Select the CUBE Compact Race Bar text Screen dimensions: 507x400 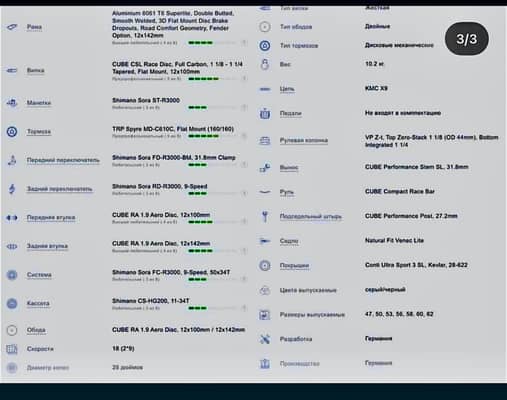[400, 192]
